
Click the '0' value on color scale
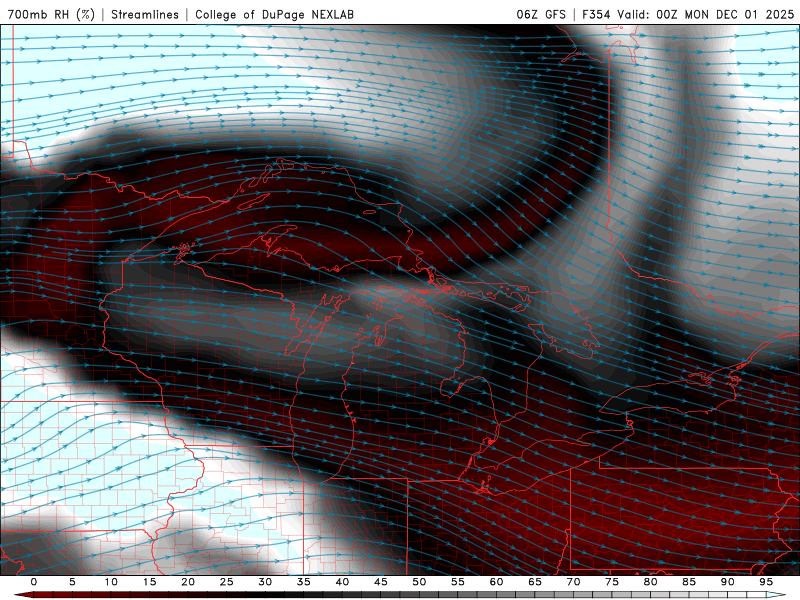tap(34, 582)
